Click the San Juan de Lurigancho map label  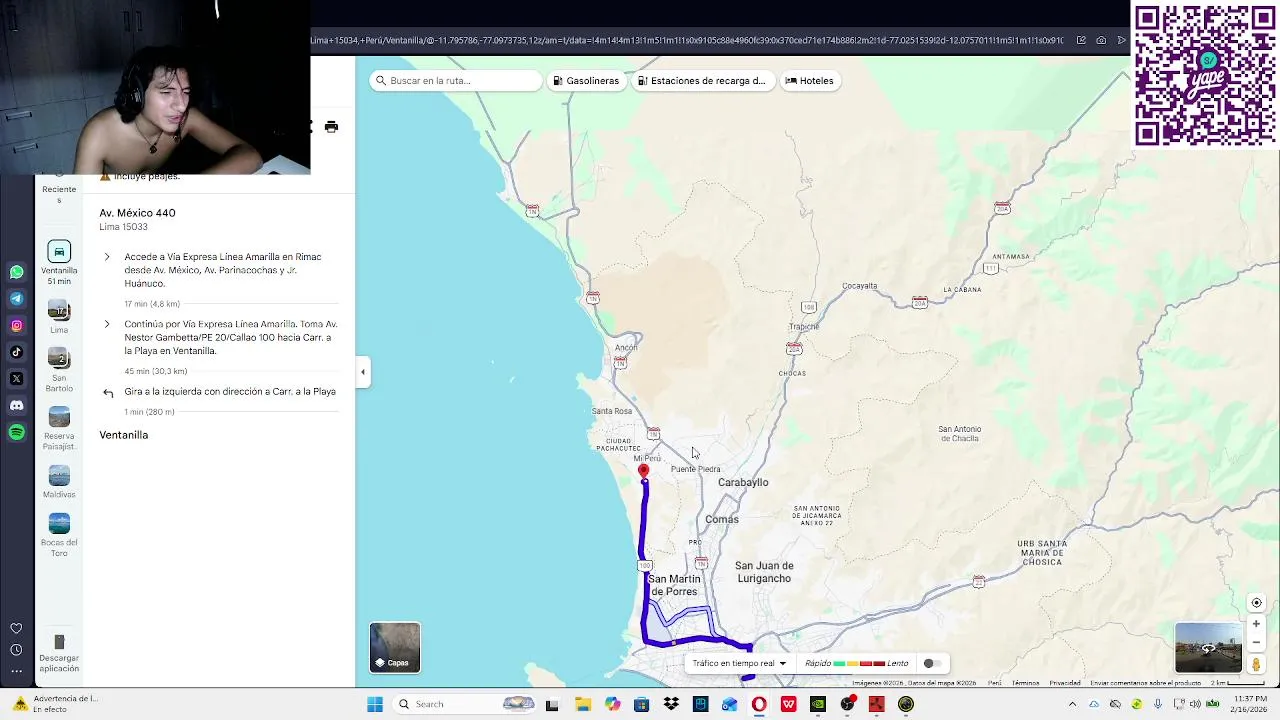(x=764, y=572)
